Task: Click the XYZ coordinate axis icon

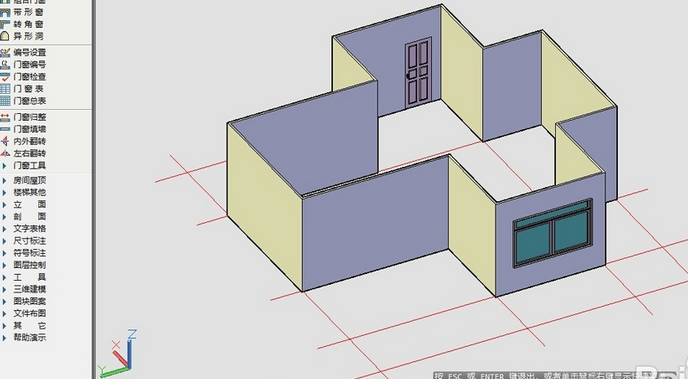Action: point(118,354)
